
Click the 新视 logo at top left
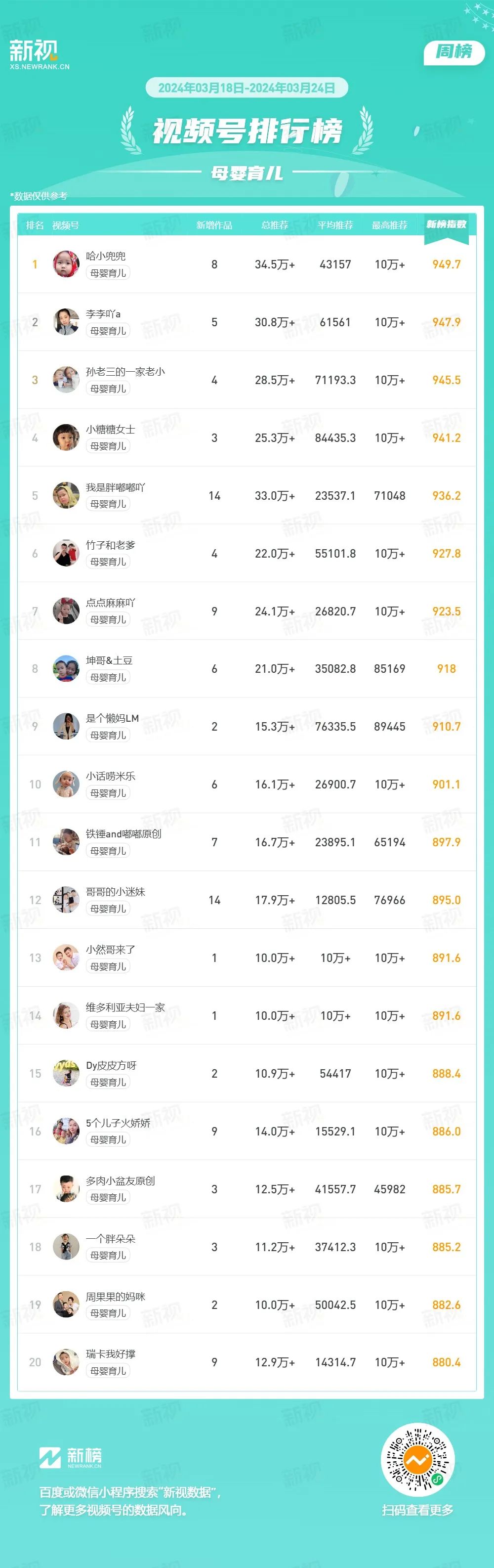tap(40, 55)
